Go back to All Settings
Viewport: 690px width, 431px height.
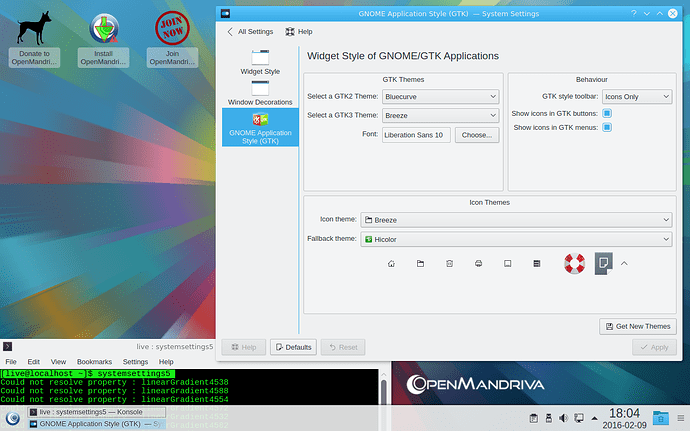click(x=250, y=32)
